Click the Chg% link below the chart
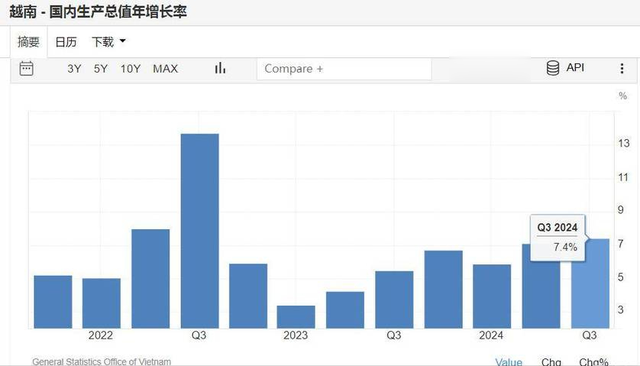The height and width of the screenshot is (366, 640). pos(593,362)
